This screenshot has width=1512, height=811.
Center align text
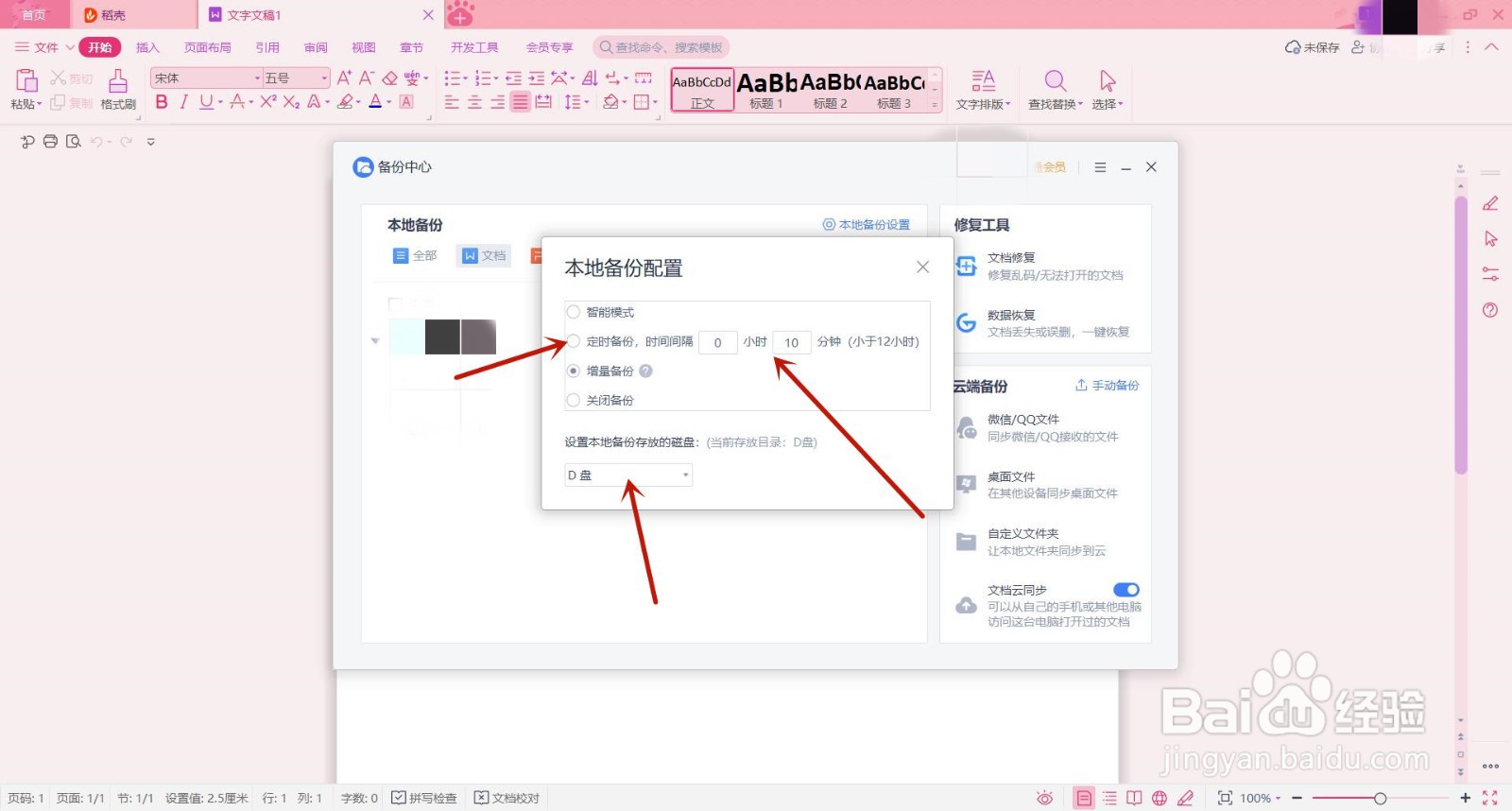[x=474, y=102]
